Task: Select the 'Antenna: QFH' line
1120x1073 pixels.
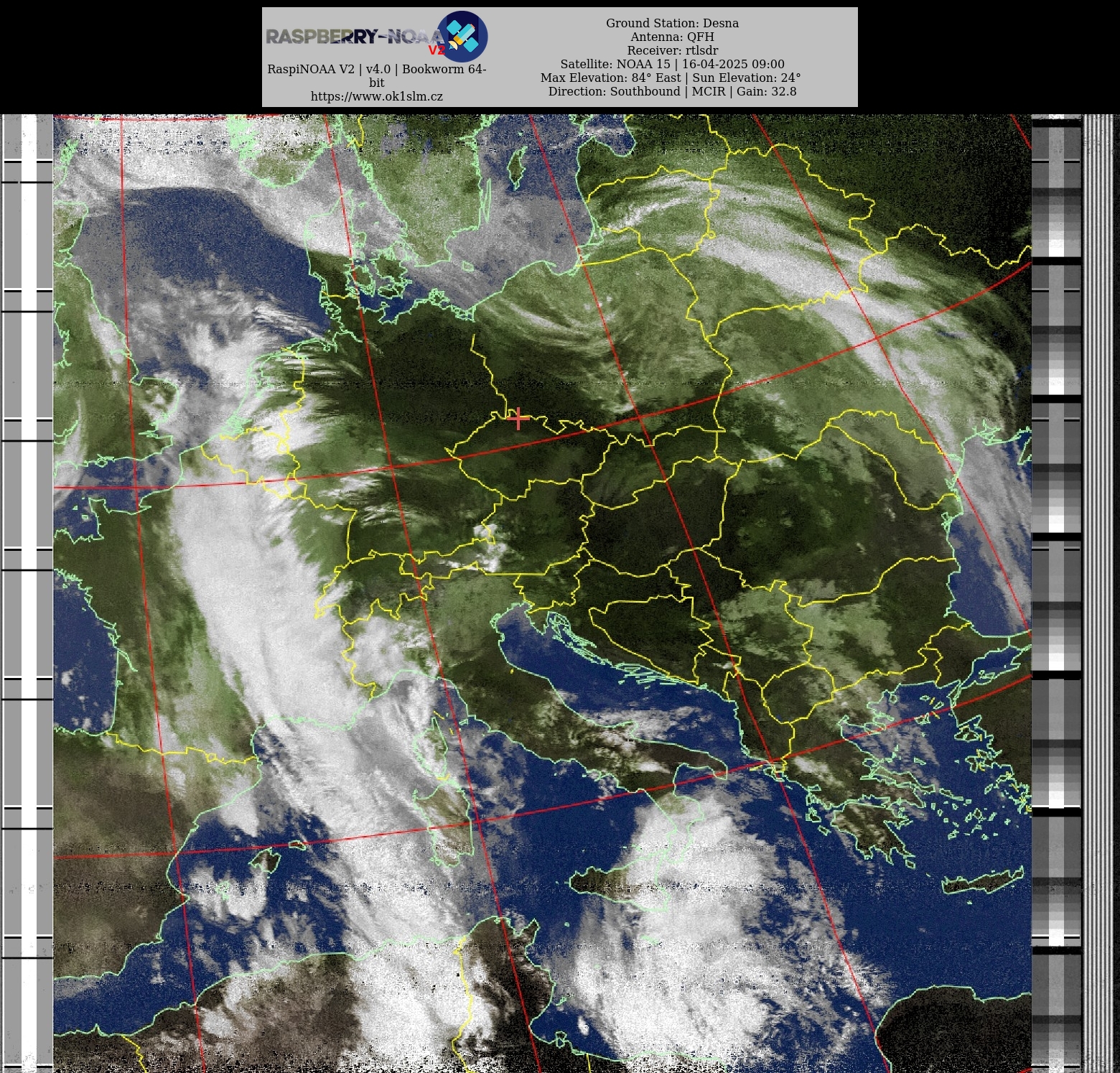Action: point(672,37)
